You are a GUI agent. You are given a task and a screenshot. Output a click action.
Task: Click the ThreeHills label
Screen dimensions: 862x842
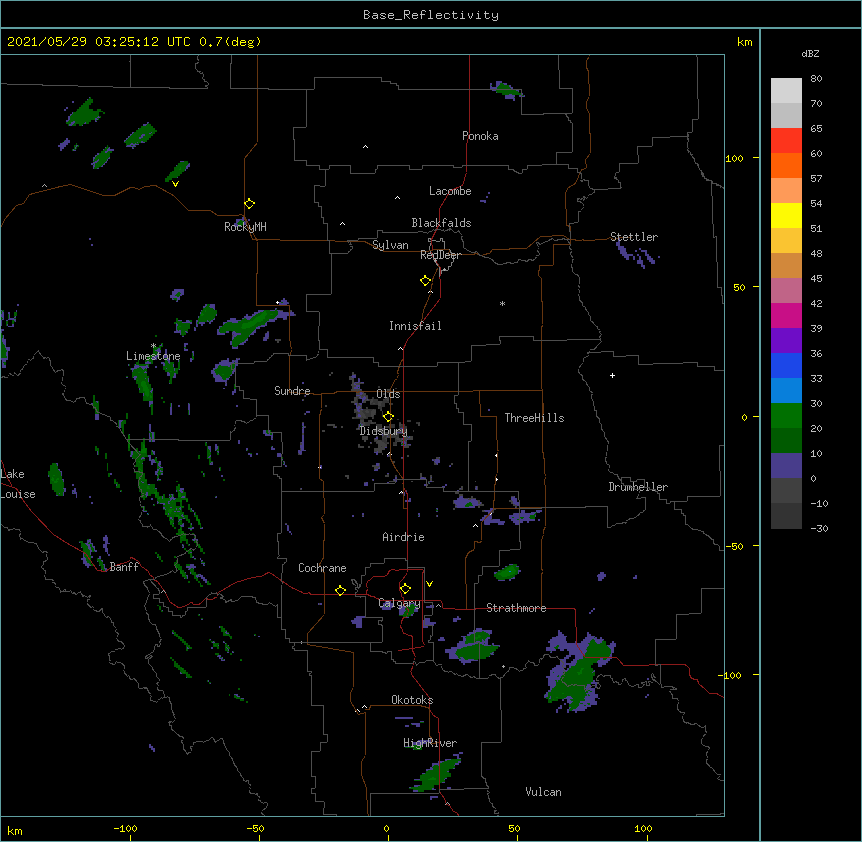pos(534,418)
